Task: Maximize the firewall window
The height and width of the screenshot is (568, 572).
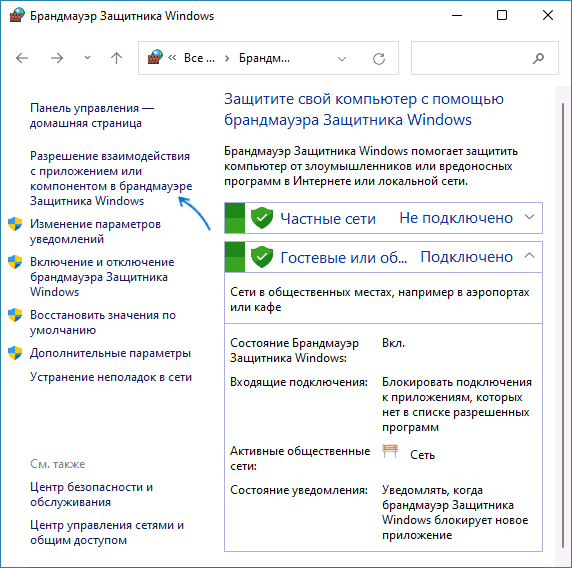Action: pos(502,15)
